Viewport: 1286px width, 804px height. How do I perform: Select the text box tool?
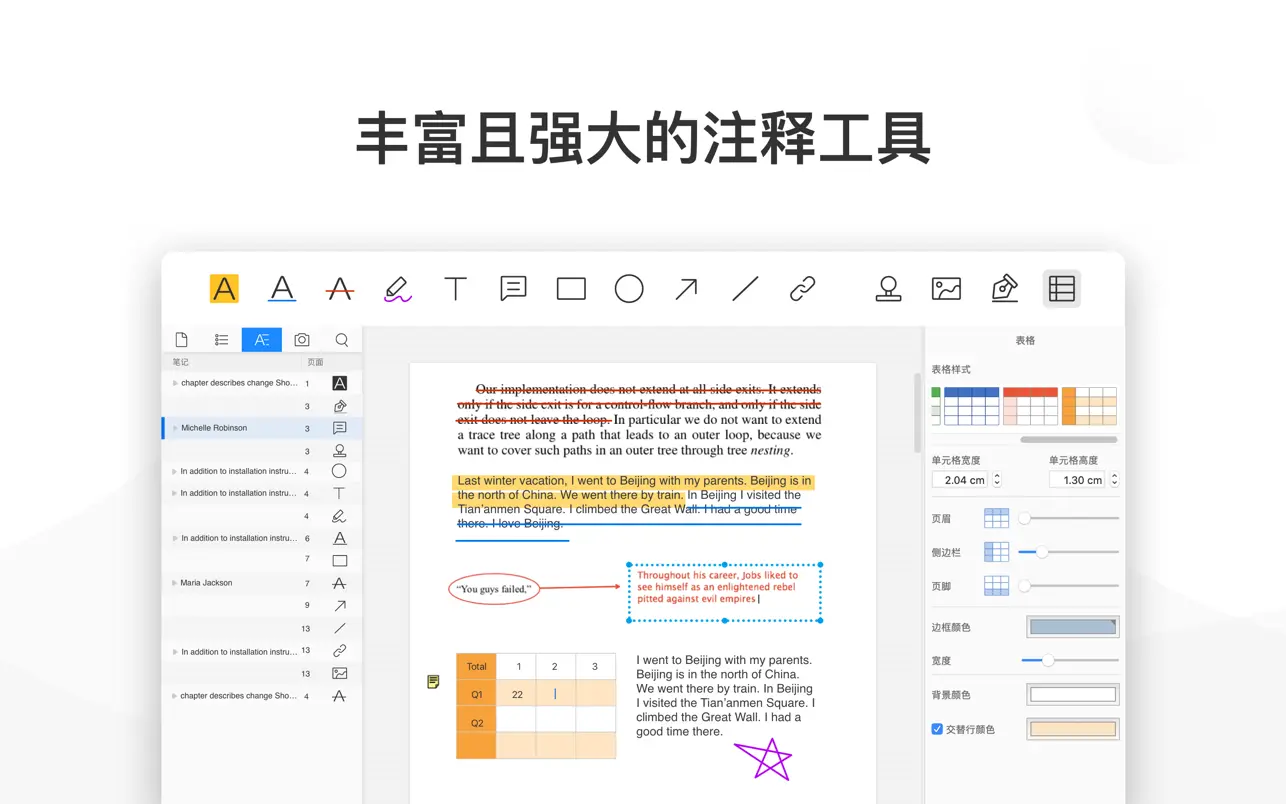[455, 289]
